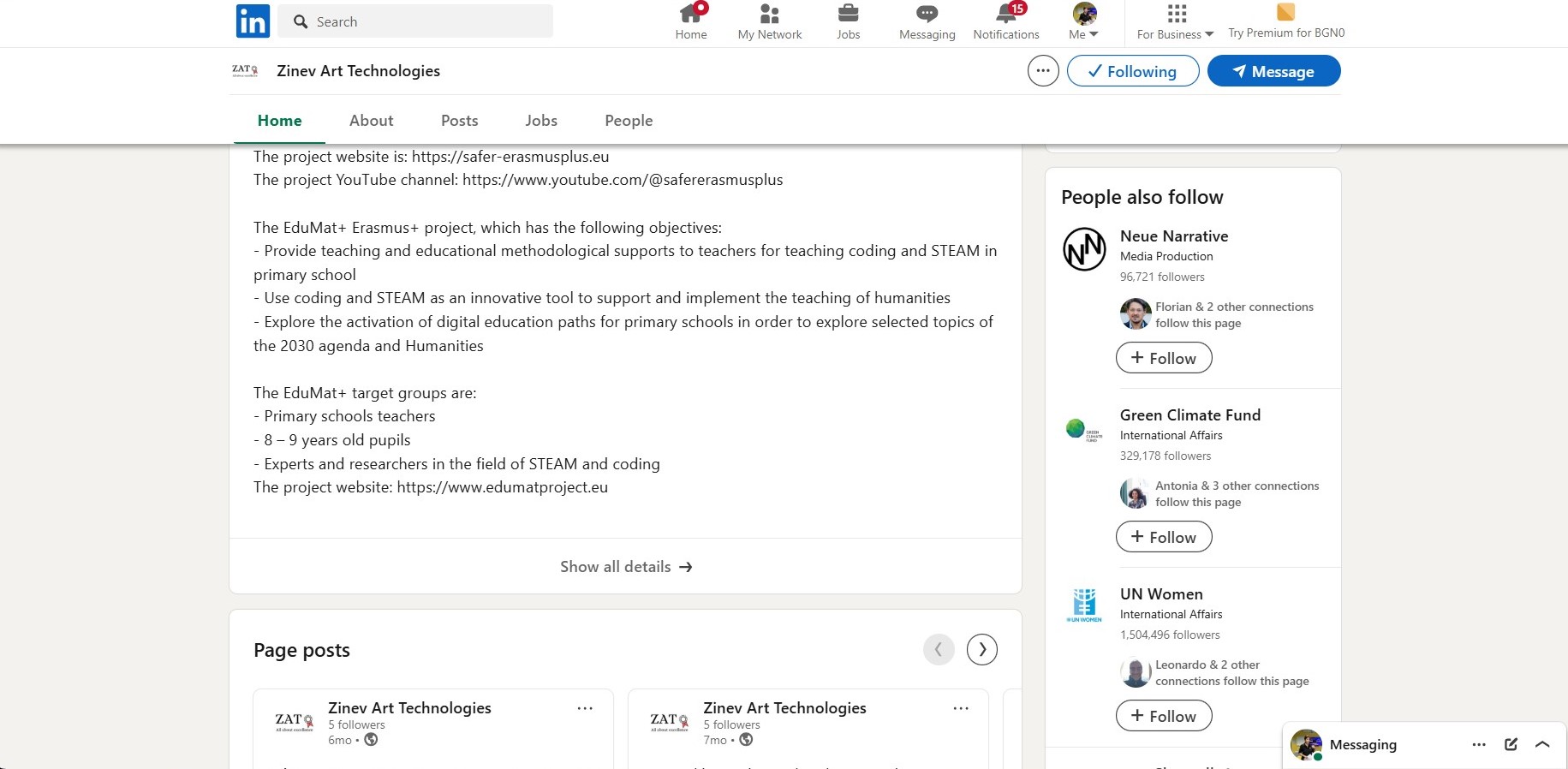
Task: Send a Message to Zinev Art Technologies
Action: [x=1273, y=71]
